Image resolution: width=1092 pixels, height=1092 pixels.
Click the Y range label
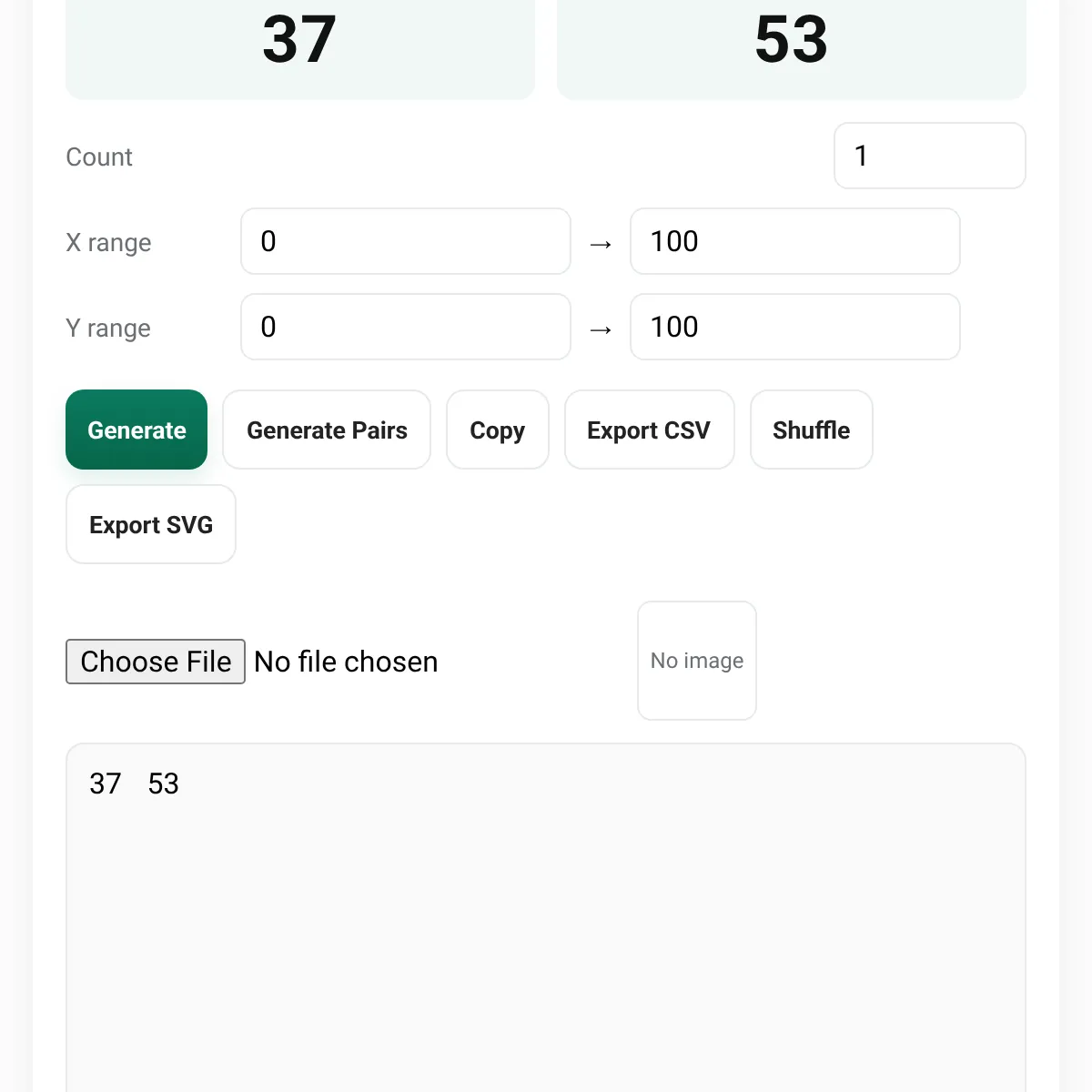point(108,329)
